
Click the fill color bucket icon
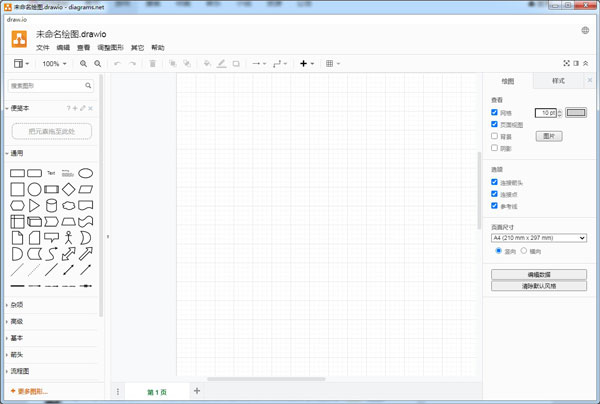(x=207, y=64)
